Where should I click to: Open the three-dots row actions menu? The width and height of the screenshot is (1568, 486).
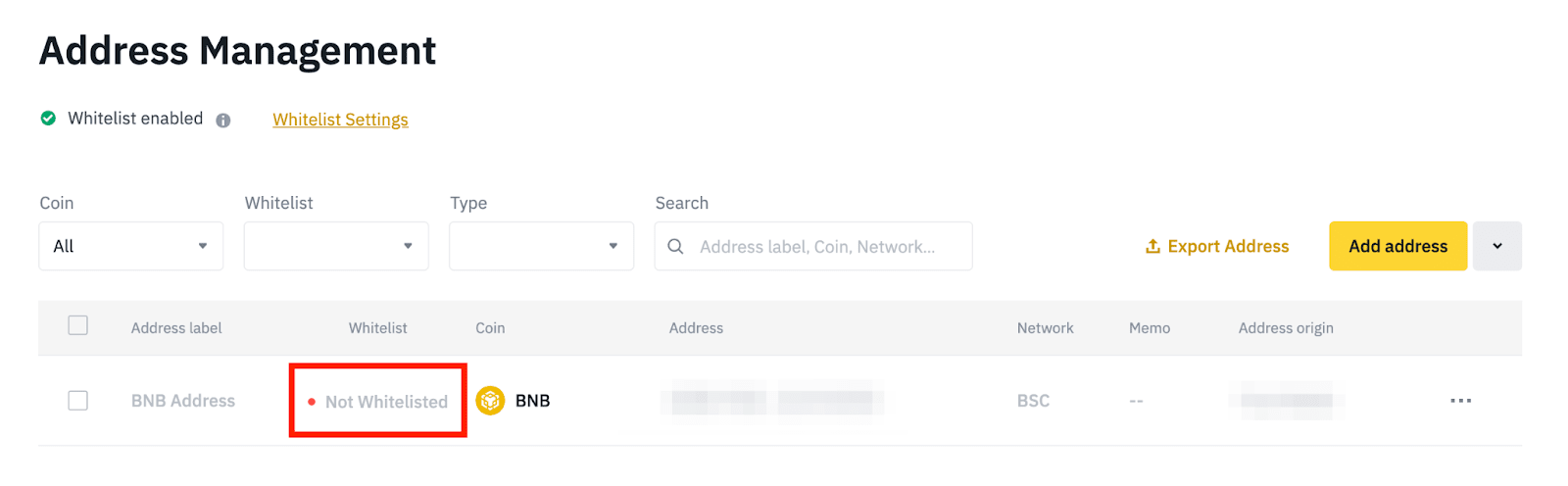point(1460,401)
